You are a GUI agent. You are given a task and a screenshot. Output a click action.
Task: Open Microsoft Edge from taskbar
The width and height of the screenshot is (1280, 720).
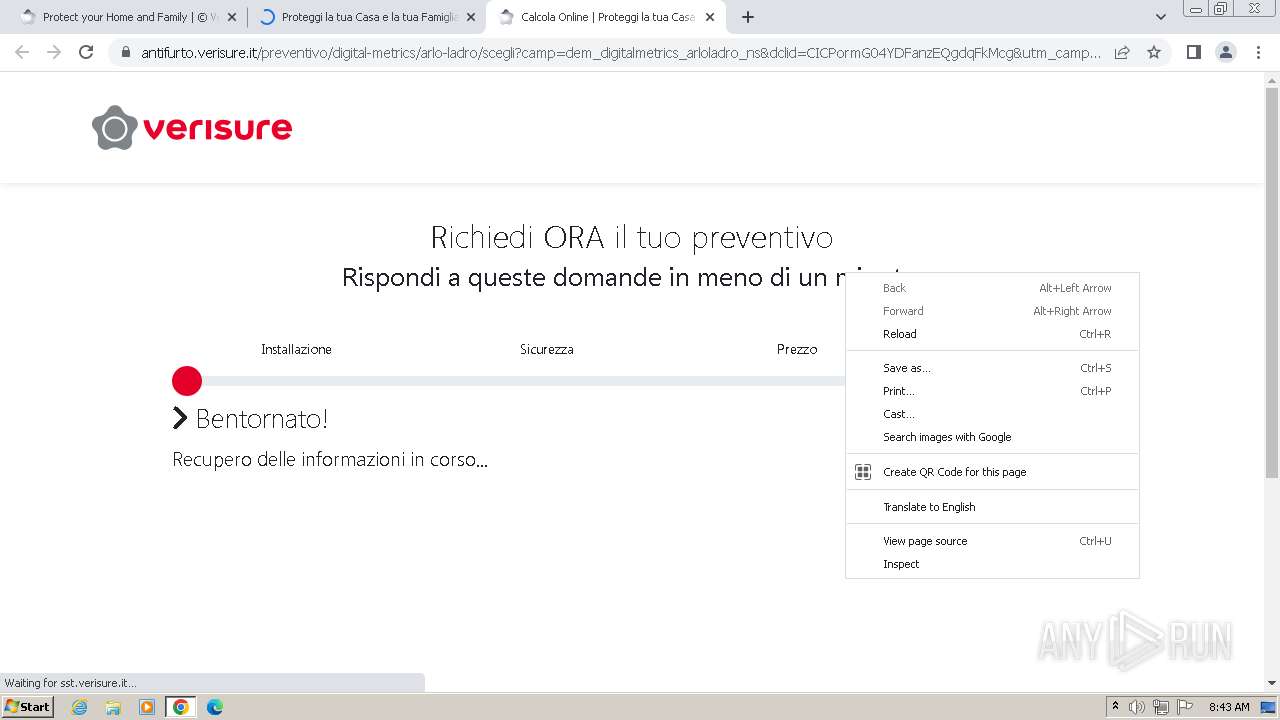coord(215,707)
